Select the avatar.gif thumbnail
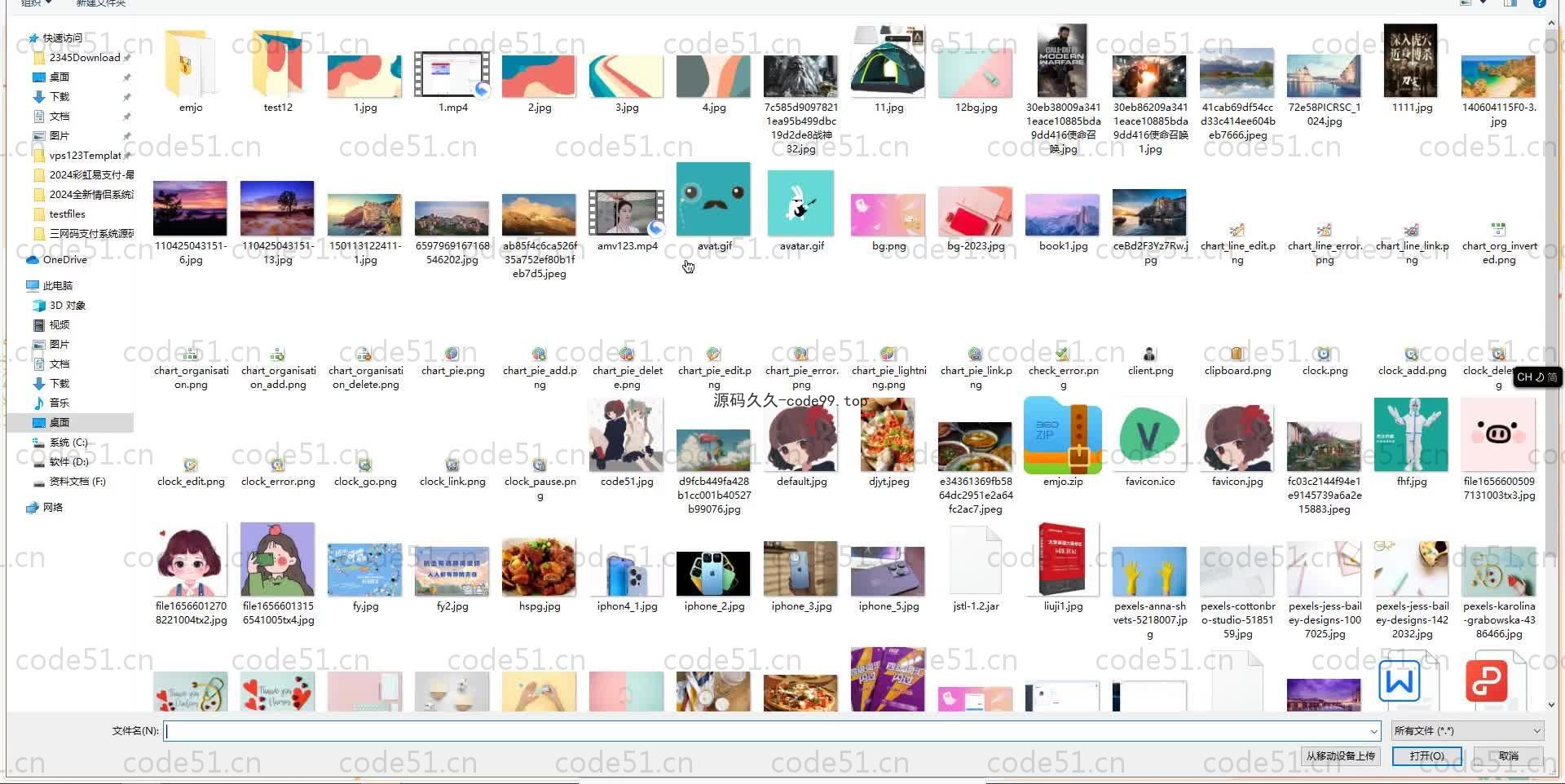The height and width of the screenshot is (784, 1565). [x=800, y=204]
